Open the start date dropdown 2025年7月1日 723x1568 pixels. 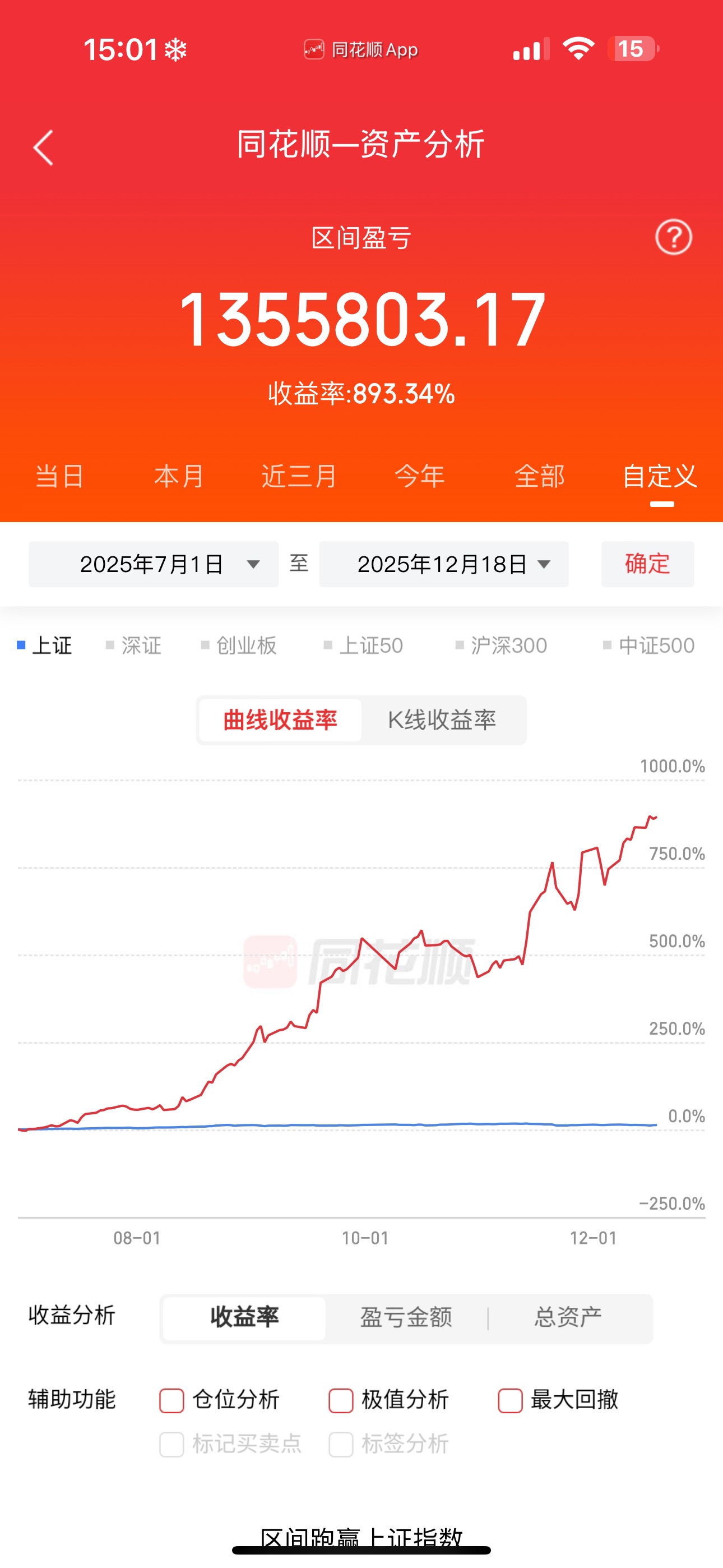pos(154,564)
